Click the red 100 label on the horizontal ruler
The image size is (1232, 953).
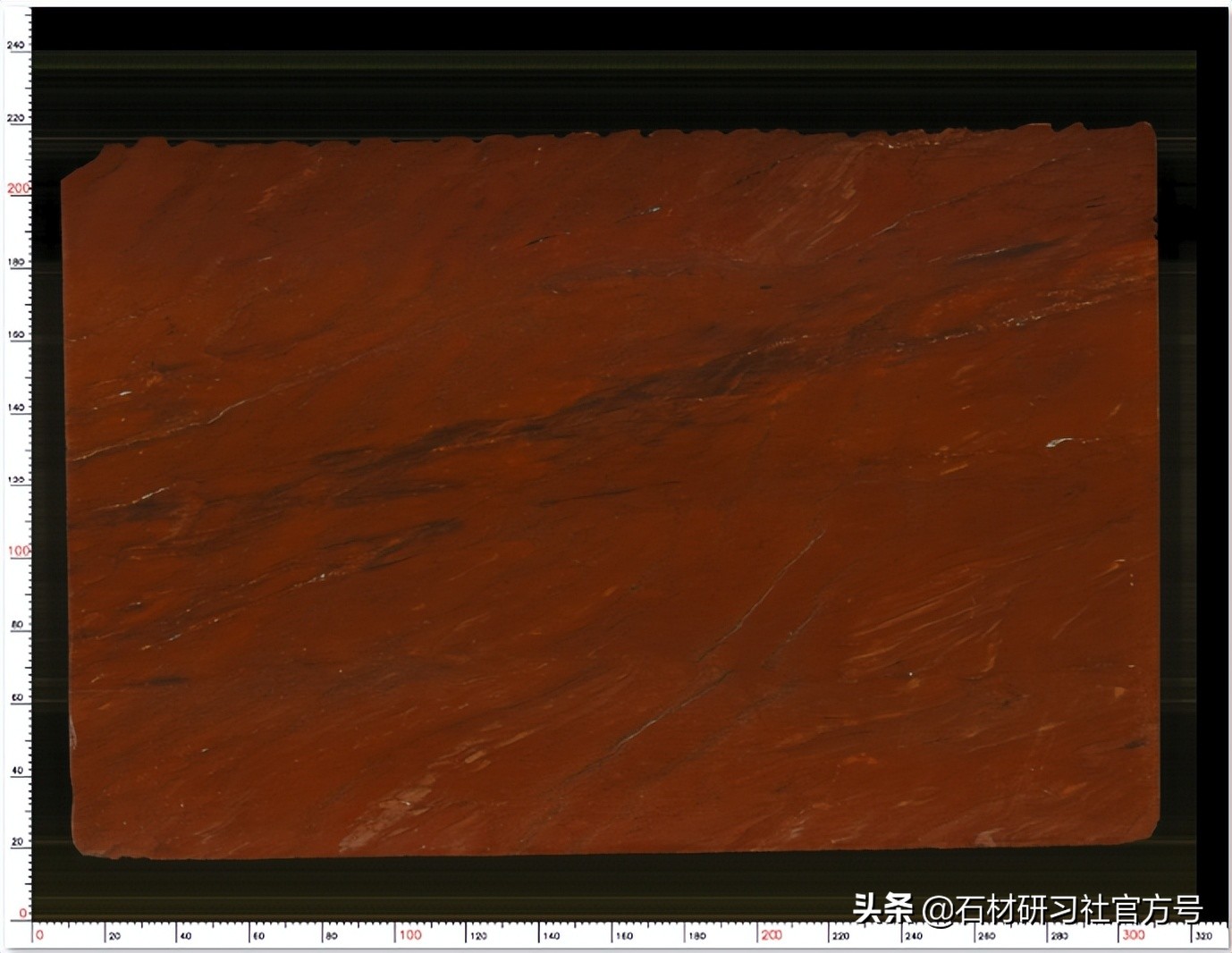[409, 935]
